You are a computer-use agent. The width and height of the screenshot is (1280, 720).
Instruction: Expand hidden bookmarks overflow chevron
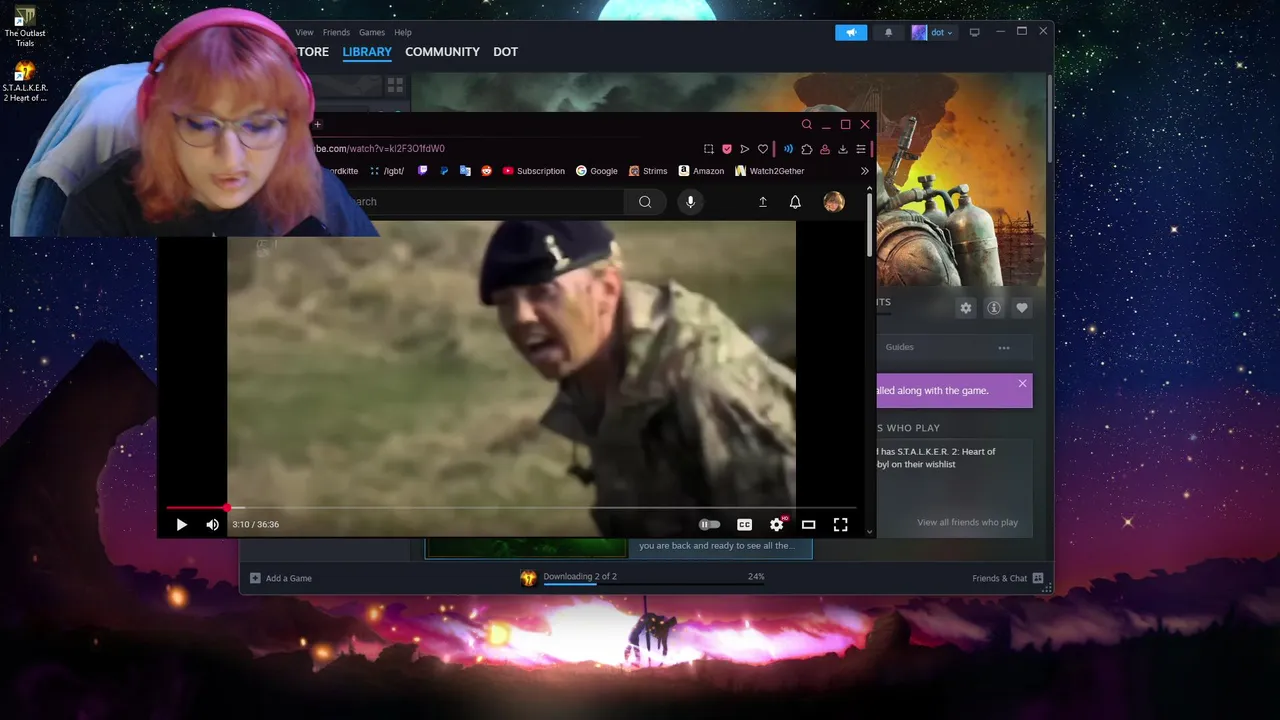(864, 171)
